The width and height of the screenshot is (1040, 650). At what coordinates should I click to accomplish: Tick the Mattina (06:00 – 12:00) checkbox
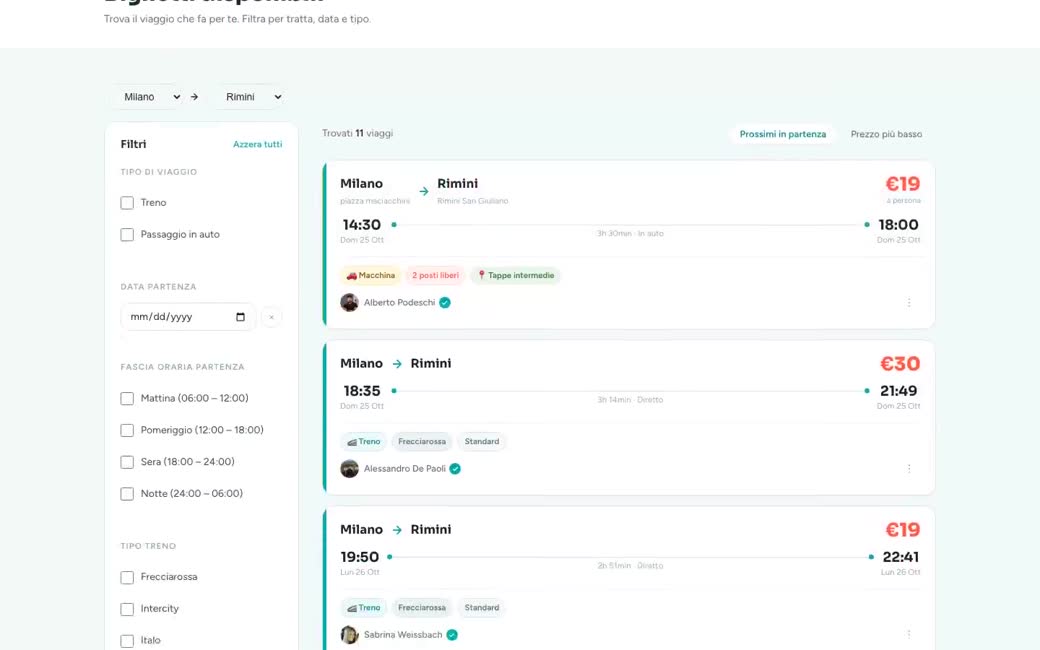[127, 399]
